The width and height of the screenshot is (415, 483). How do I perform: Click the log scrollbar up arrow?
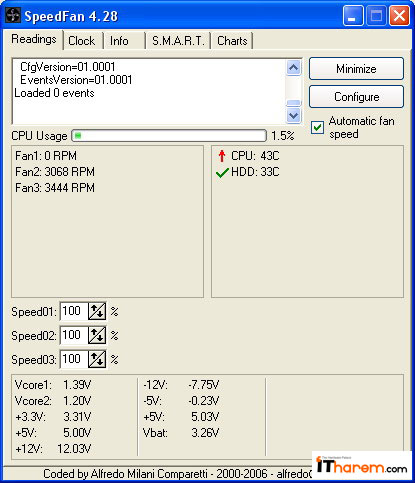click(293, 68)
